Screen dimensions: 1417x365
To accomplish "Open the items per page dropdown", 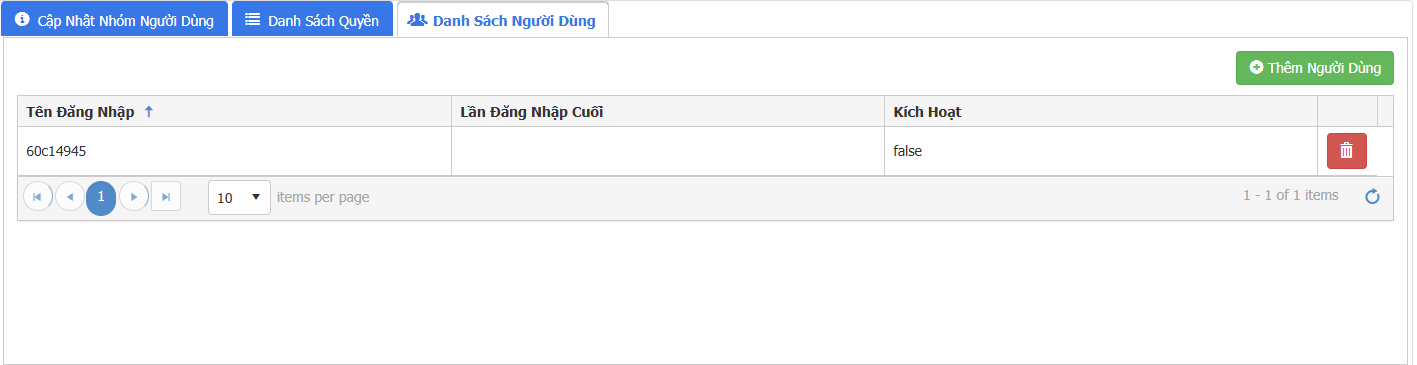I will (x=239, y=198).
